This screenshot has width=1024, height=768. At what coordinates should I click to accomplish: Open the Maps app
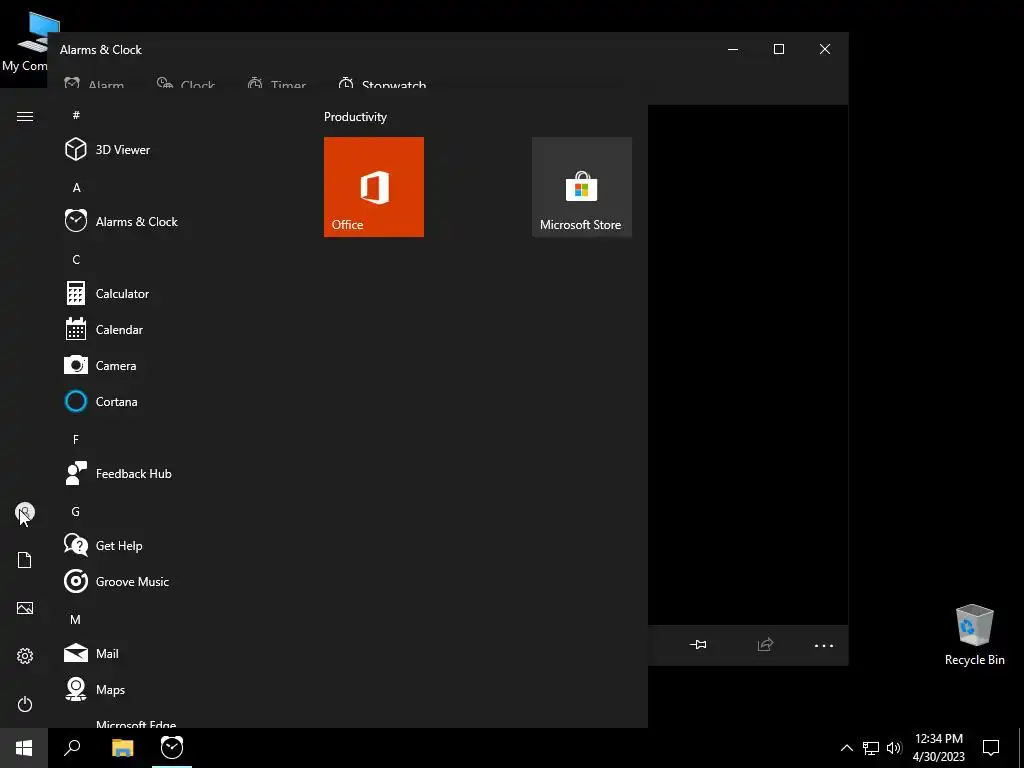coord(176,689)
